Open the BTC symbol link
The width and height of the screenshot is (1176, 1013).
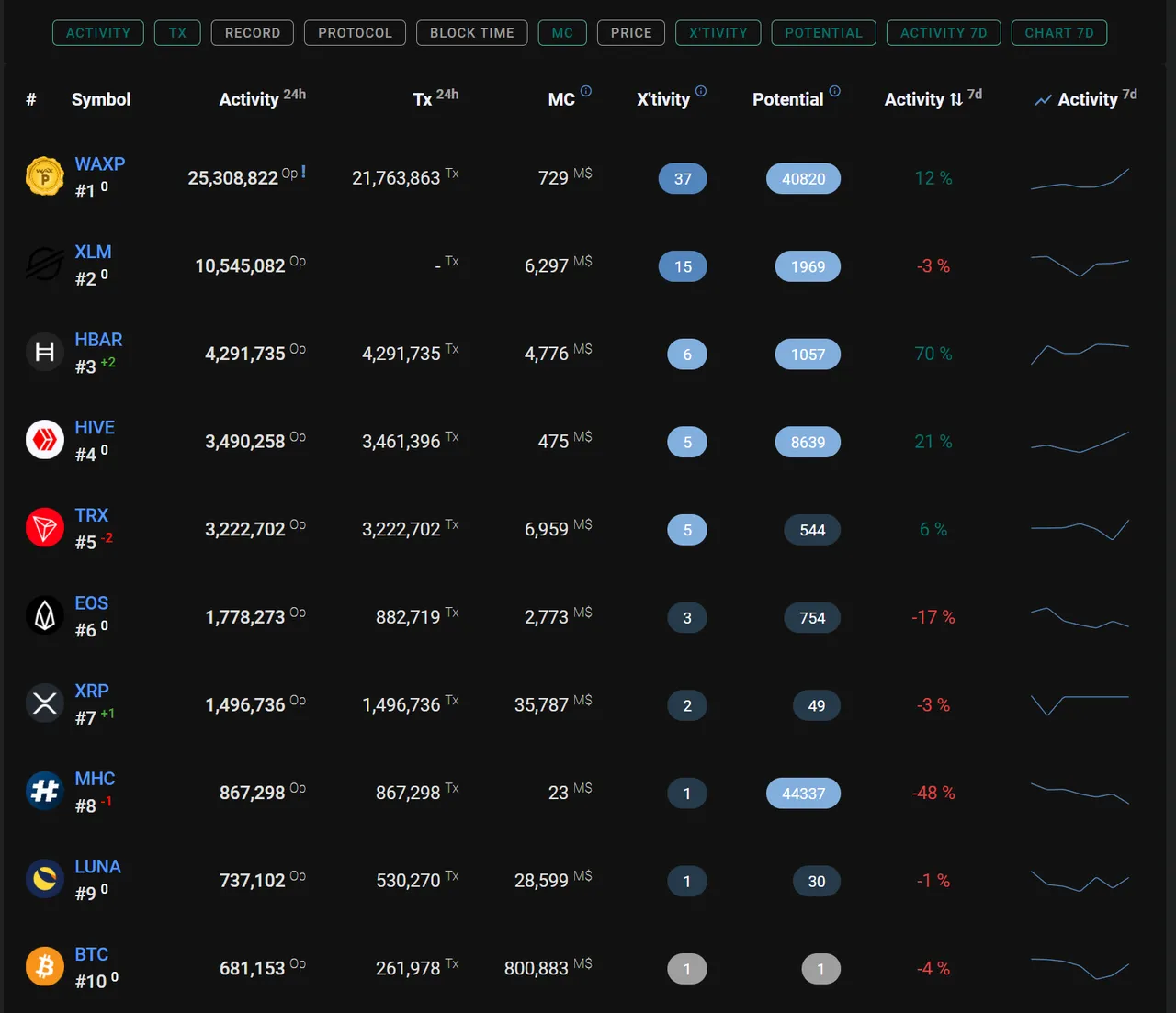[92, 954]
